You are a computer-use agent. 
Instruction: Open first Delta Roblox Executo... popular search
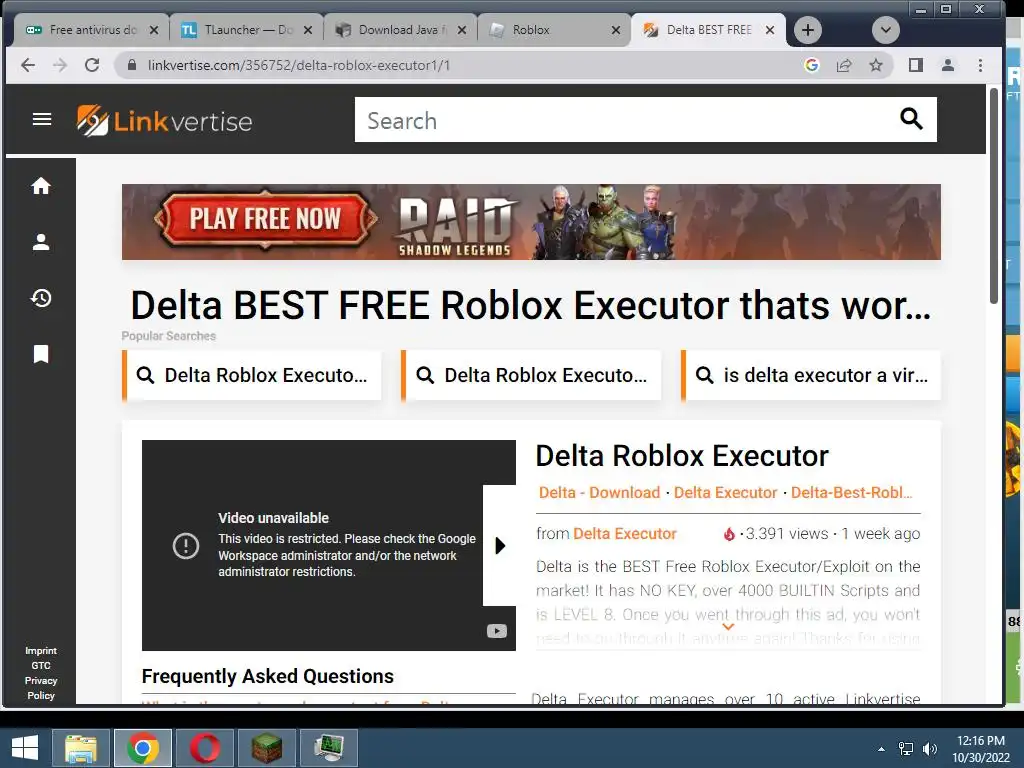(x=252, y=376)
